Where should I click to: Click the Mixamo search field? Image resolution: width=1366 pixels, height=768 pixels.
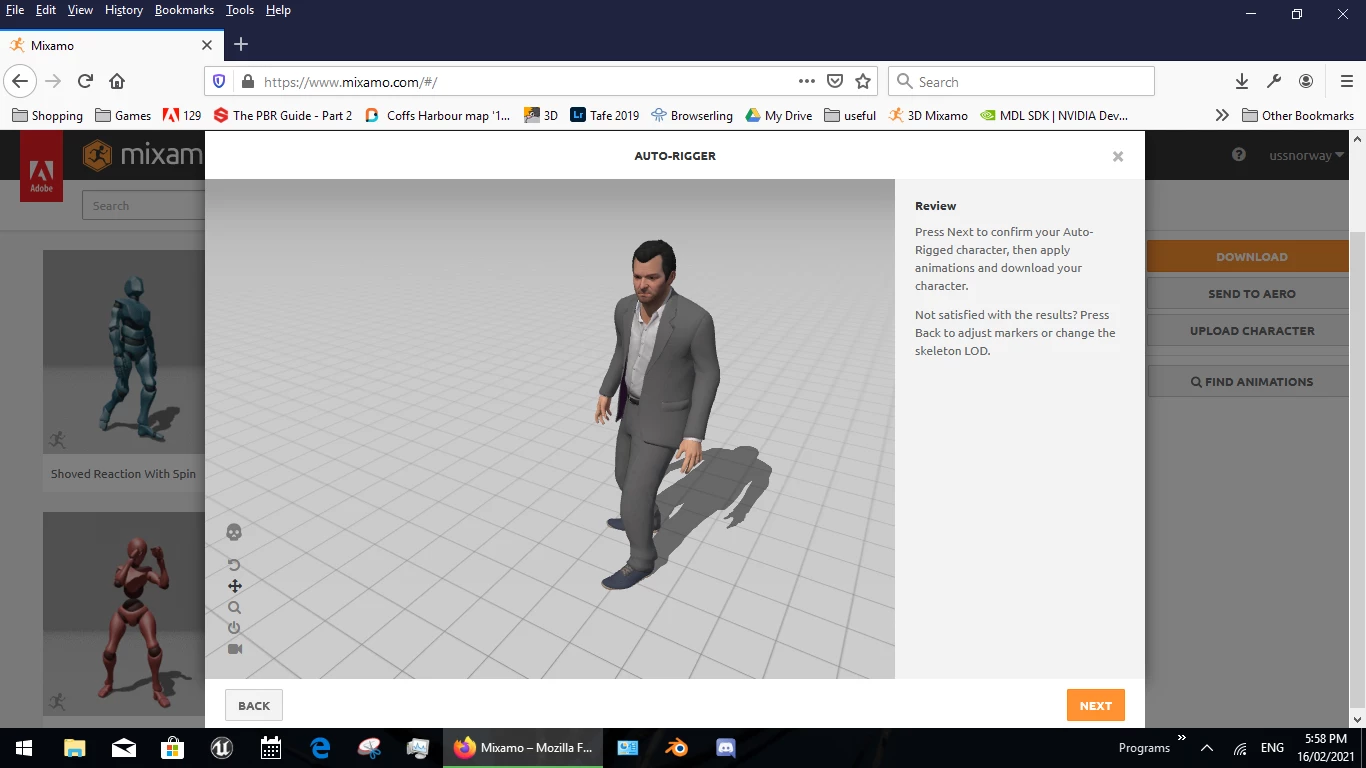pos(143,206)
